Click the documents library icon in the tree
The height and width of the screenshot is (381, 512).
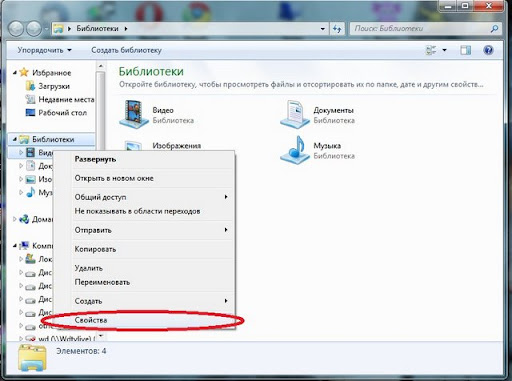(30, 166)
